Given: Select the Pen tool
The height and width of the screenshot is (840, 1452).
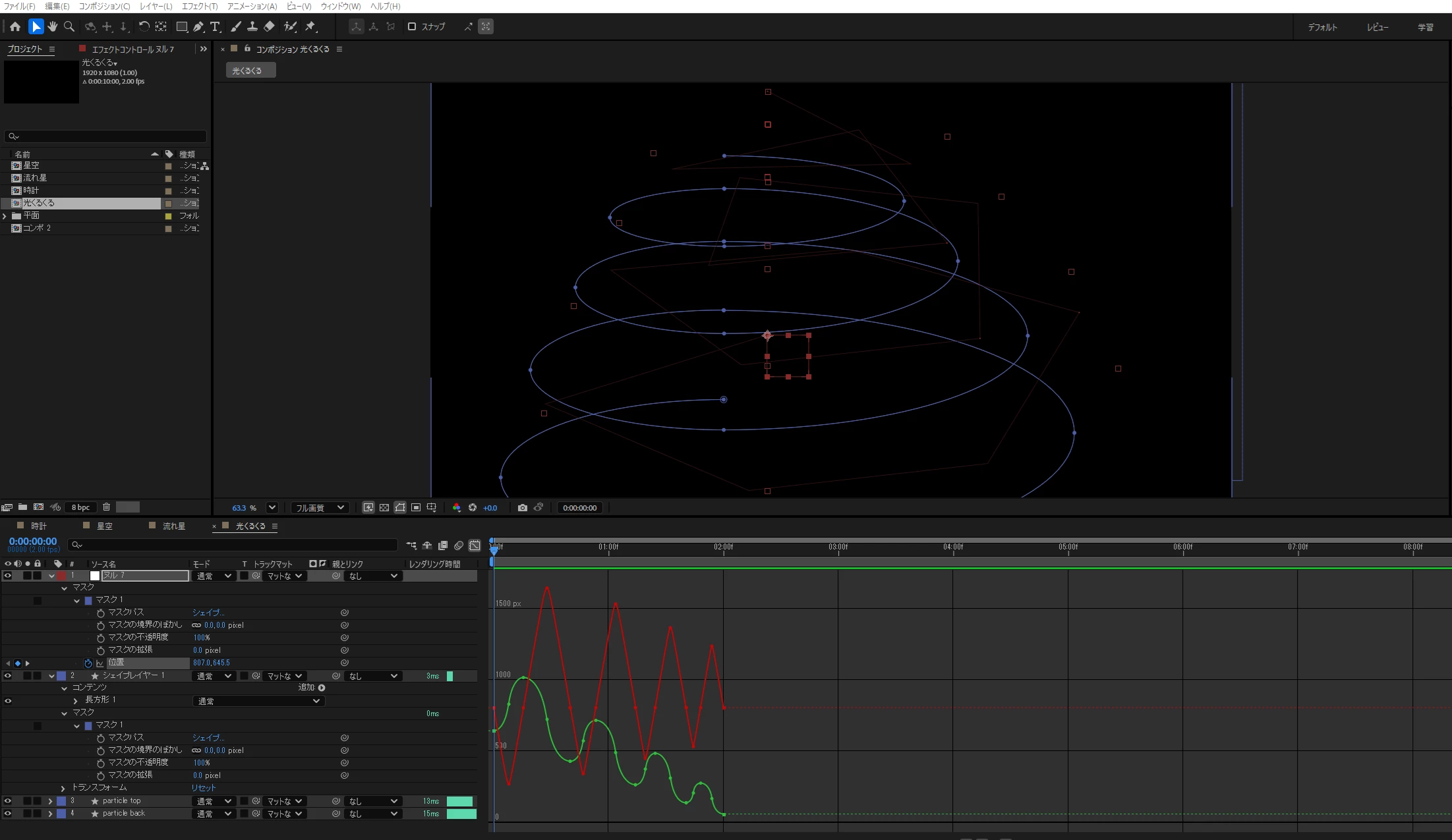Looking at the screenshot, I should point(198,26).
